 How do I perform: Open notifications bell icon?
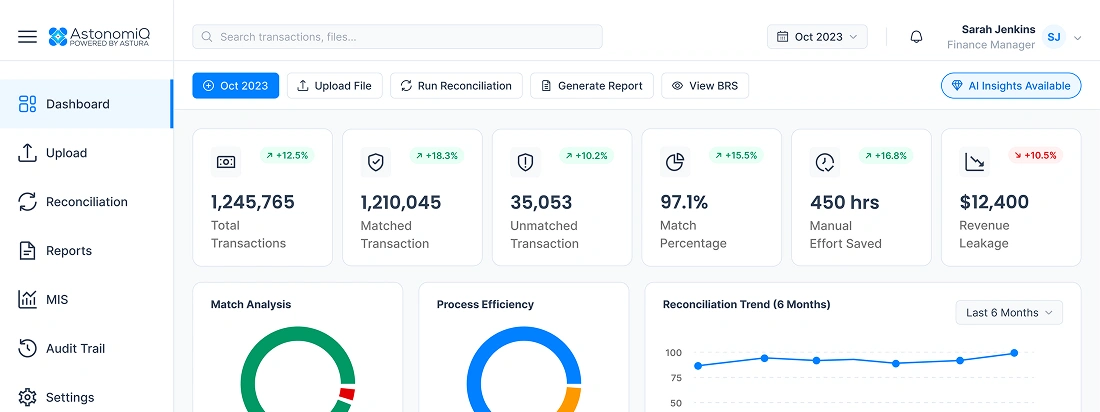point(916,37)
